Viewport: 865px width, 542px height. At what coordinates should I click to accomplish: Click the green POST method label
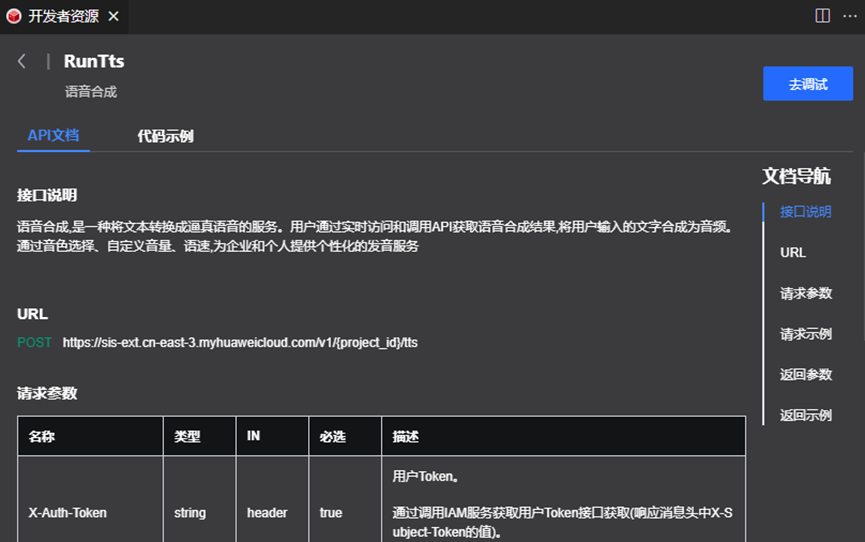click(x=34, y=343)
